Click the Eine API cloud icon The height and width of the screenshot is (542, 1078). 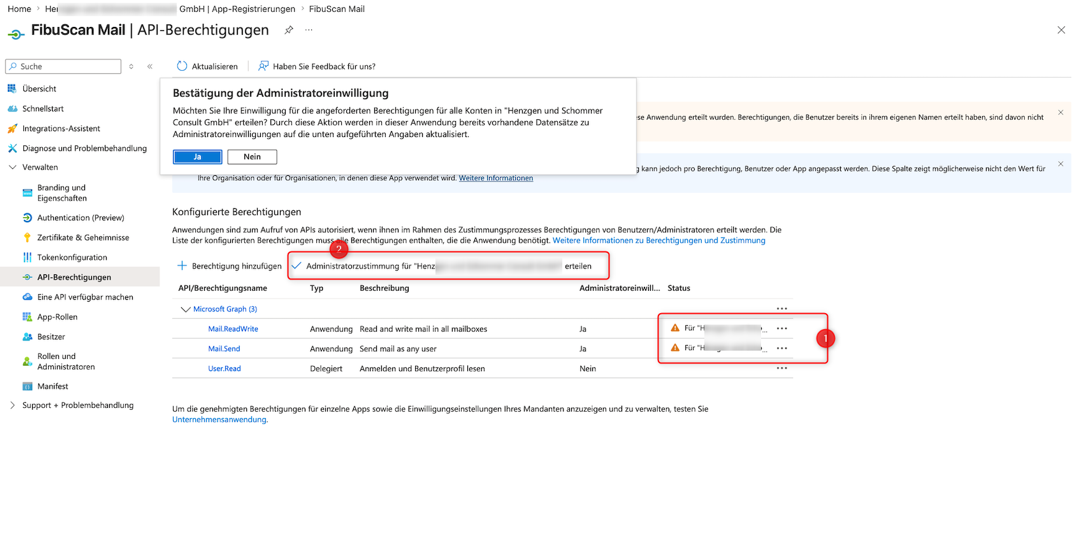coord(28,297)
